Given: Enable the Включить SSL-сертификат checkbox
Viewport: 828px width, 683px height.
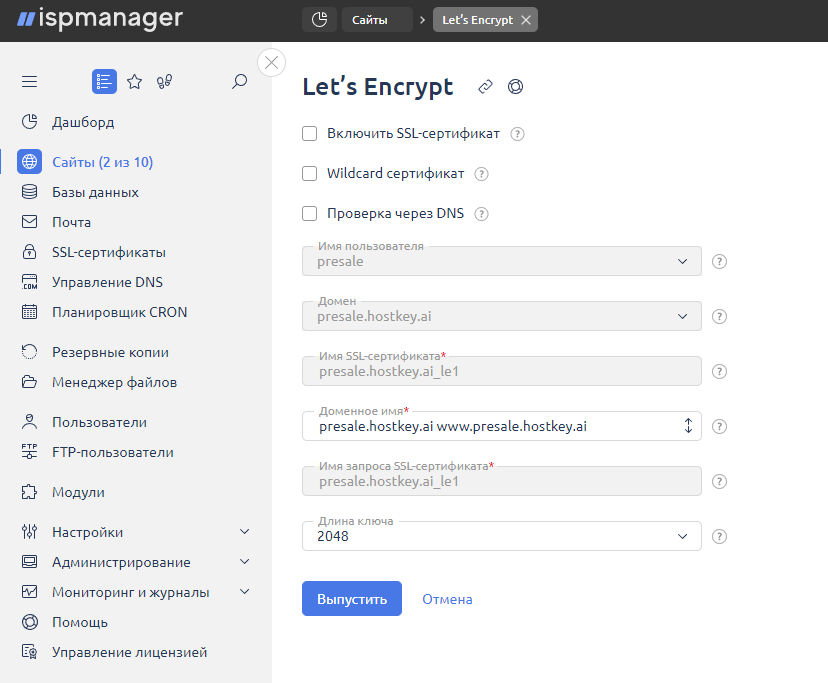Looking at the screenshot, I should click(x=309, y=134).
